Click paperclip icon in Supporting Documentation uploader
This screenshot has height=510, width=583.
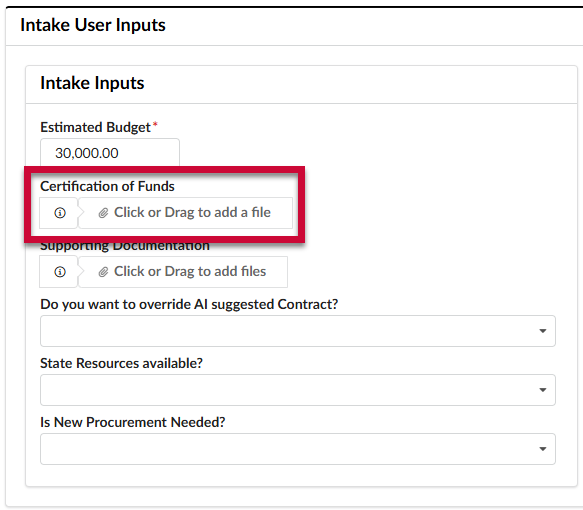(103, 272)
